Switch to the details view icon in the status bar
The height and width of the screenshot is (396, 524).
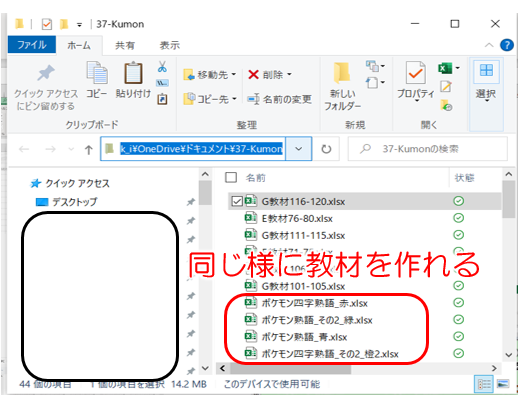(x=484, y=384)
